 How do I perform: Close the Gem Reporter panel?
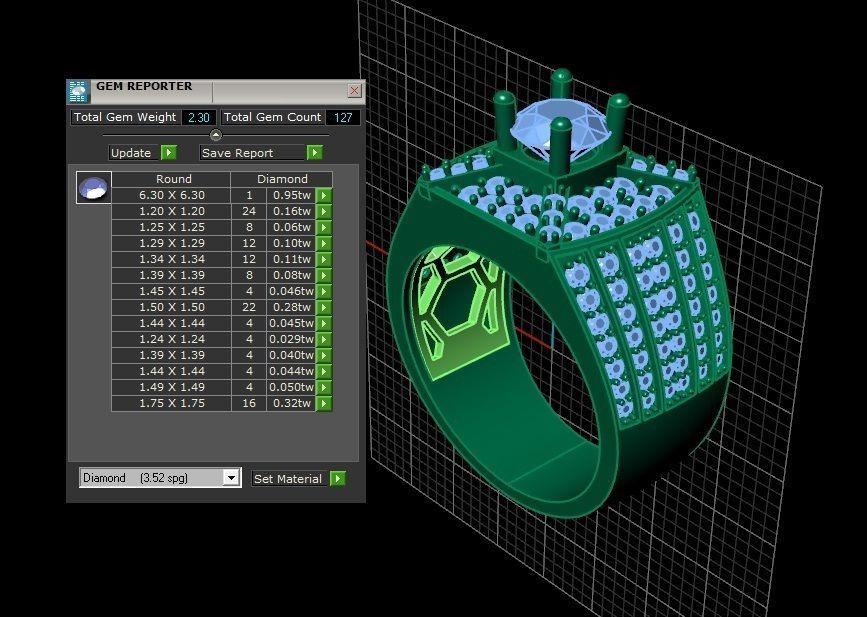[354, 90]
